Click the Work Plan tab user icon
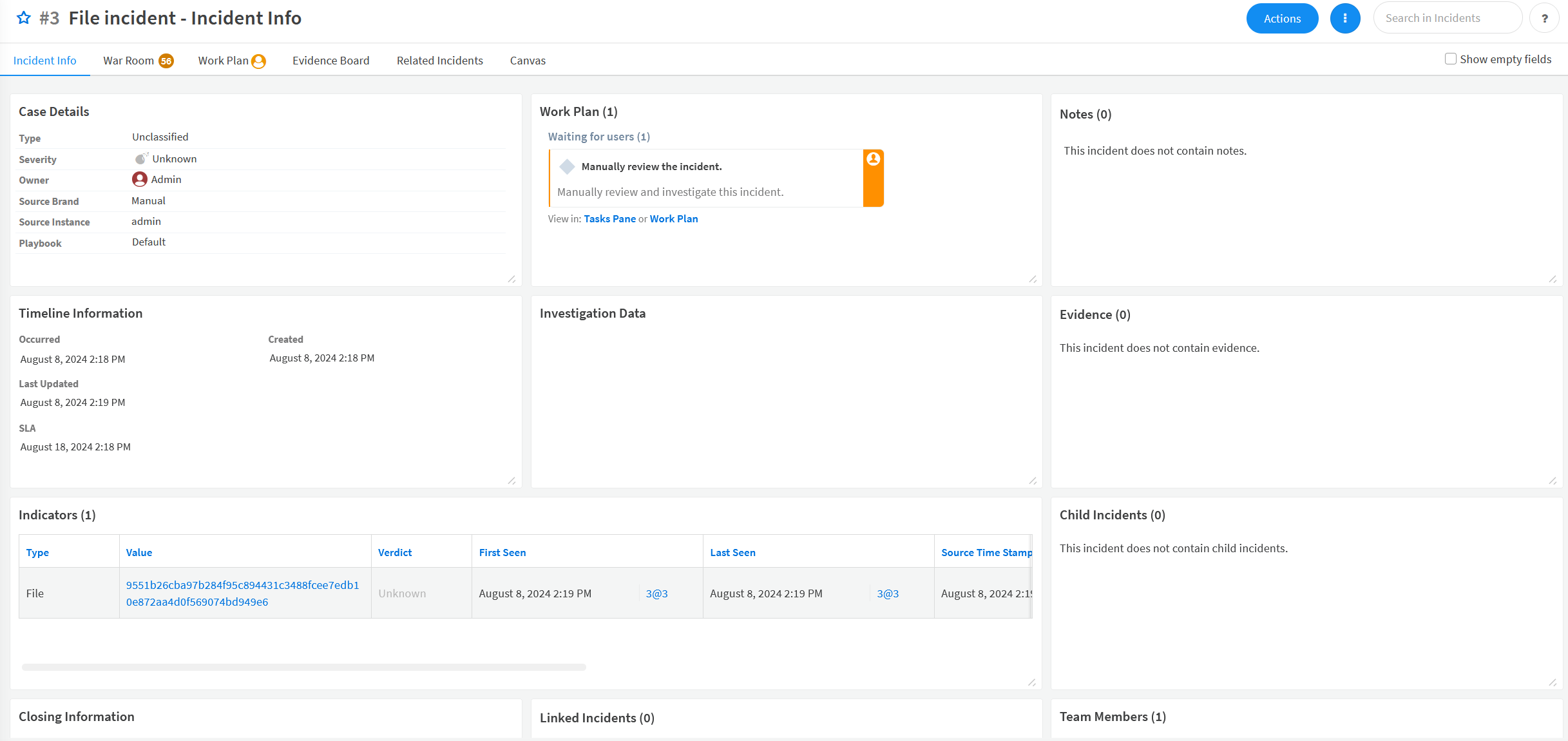 (x=258, y=61)
